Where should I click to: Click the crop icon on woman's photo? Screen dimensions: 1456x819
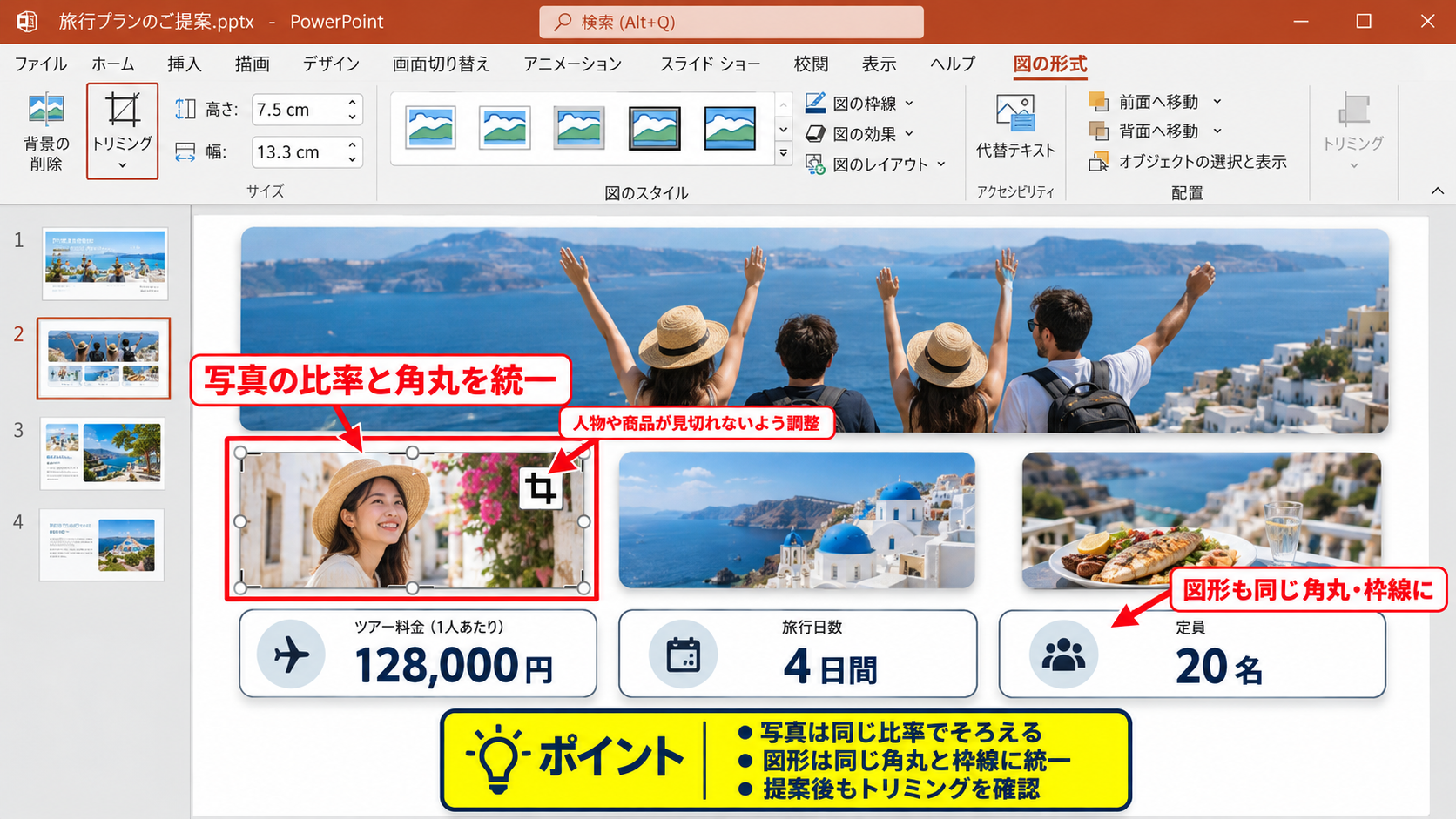click(x=541, y=488)
